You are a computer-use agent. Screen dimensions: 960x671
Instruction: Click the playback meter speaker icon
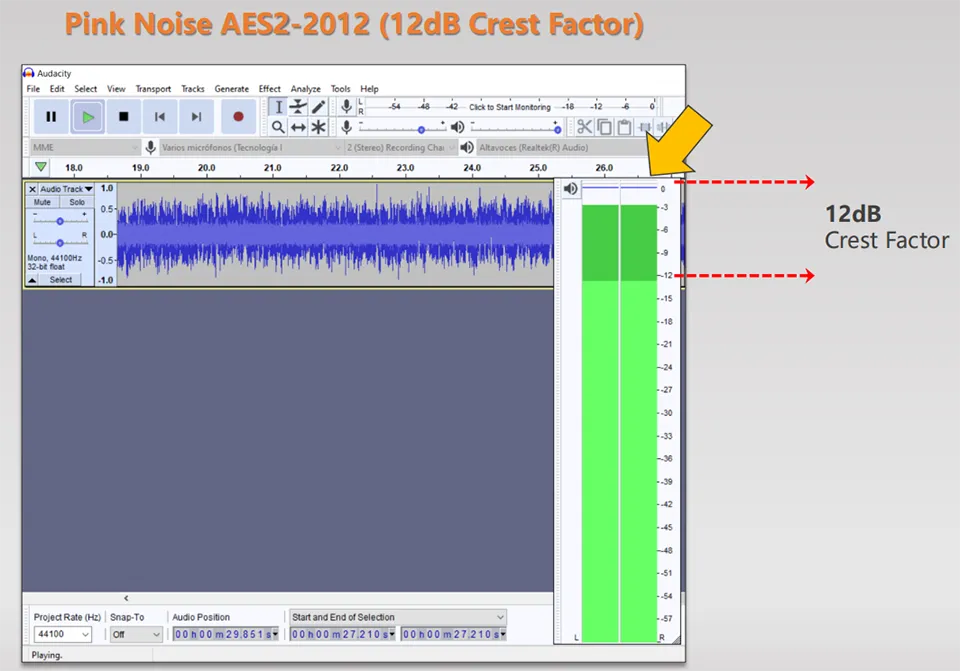coord(571,189)
